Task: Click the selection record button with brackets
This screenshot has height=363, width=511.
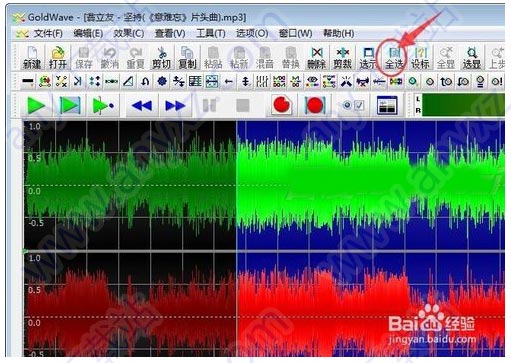Action: tap(314, 105)
